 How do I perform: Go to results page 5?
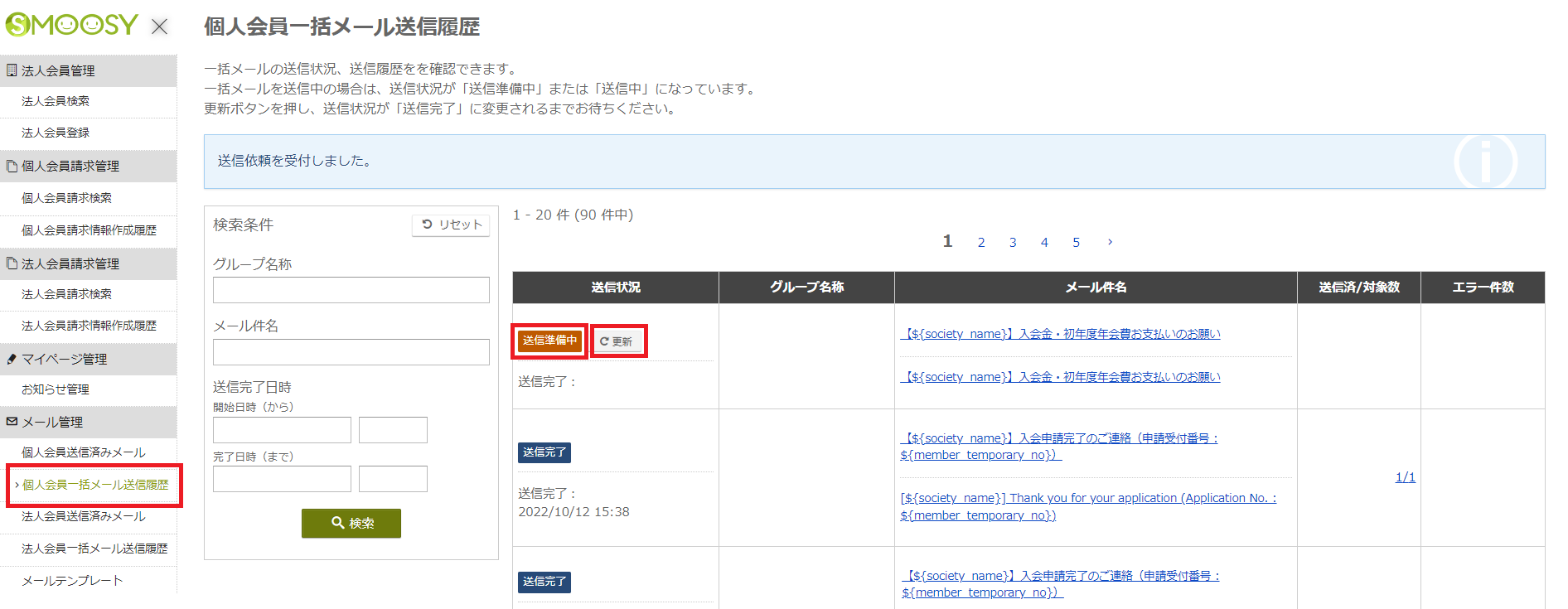point(1077,242)
